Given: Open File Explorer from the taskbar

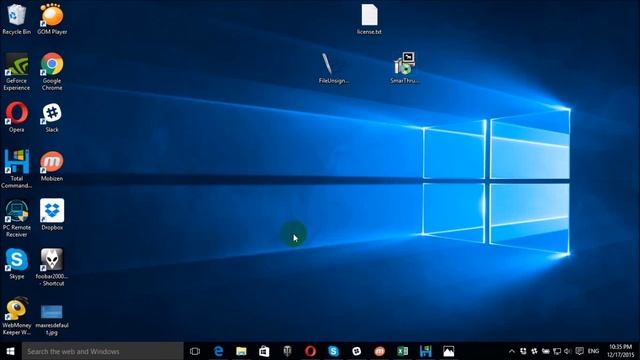Looking at the screenshot, I should (x=241, y=351).
